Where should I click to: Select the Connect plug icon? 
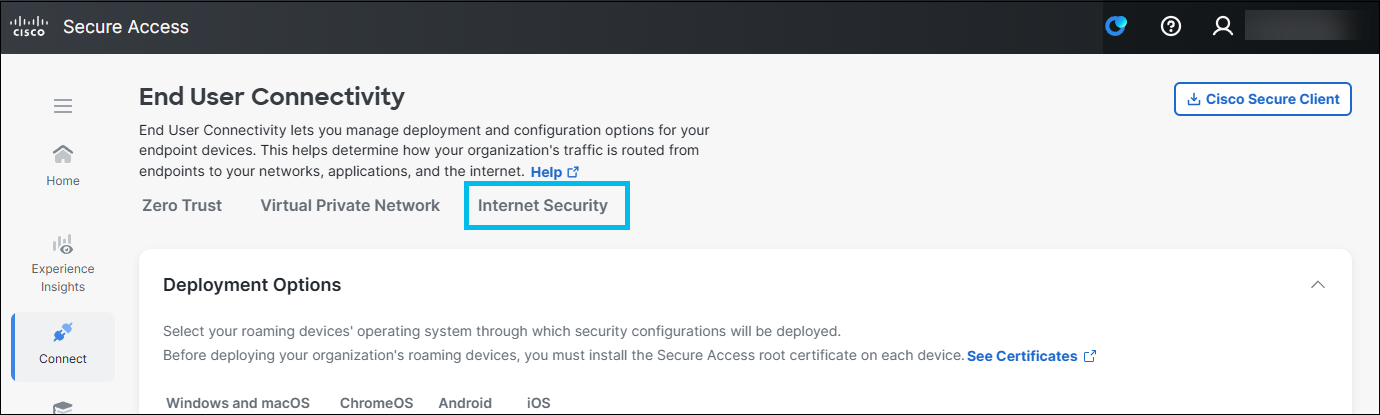click(x=63, y=333)
